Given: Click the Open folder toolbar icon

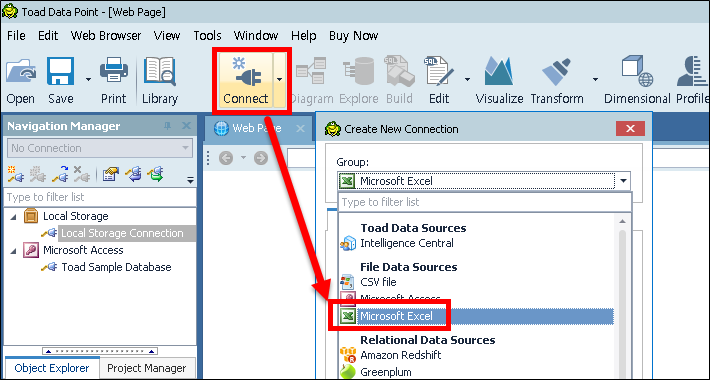Looking at the screenshot, I should click(x=20, y=72).
